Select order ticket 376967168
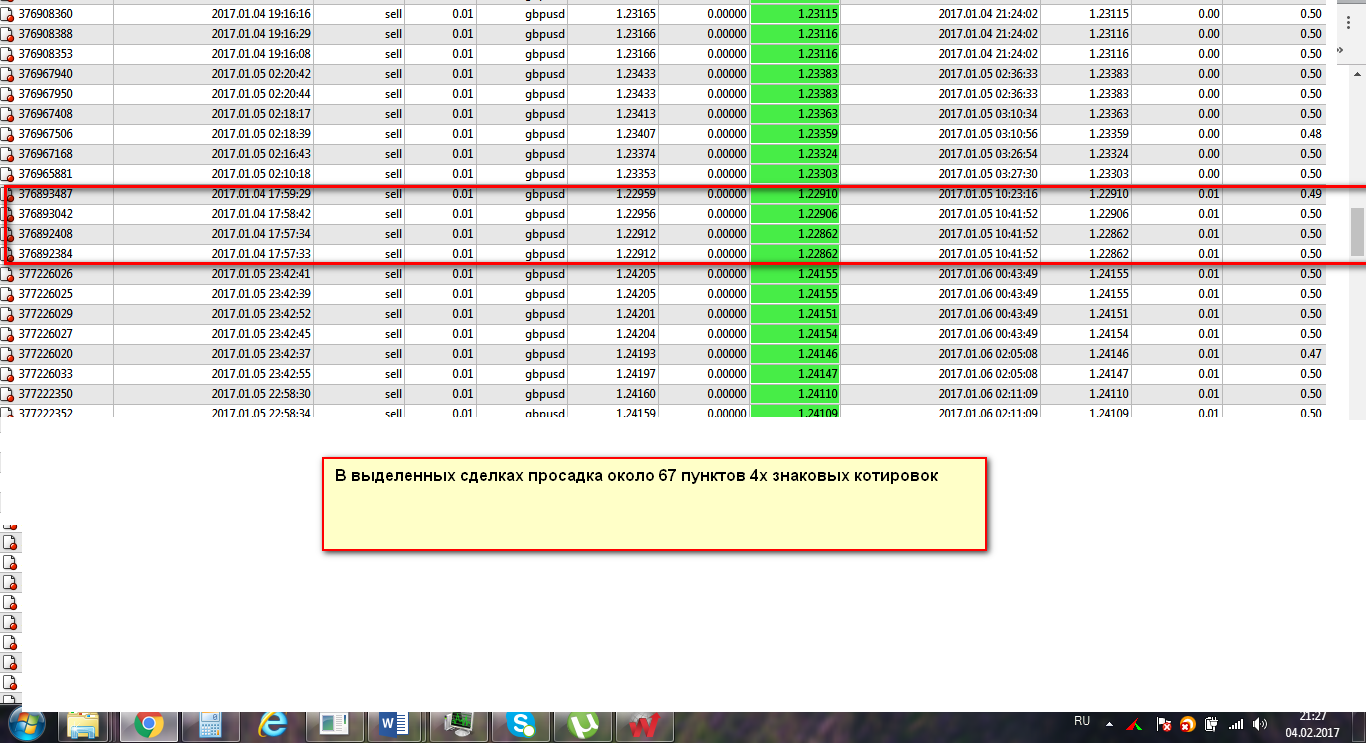1366x743 pixels. pyautogui.click(x=46, y=154)
